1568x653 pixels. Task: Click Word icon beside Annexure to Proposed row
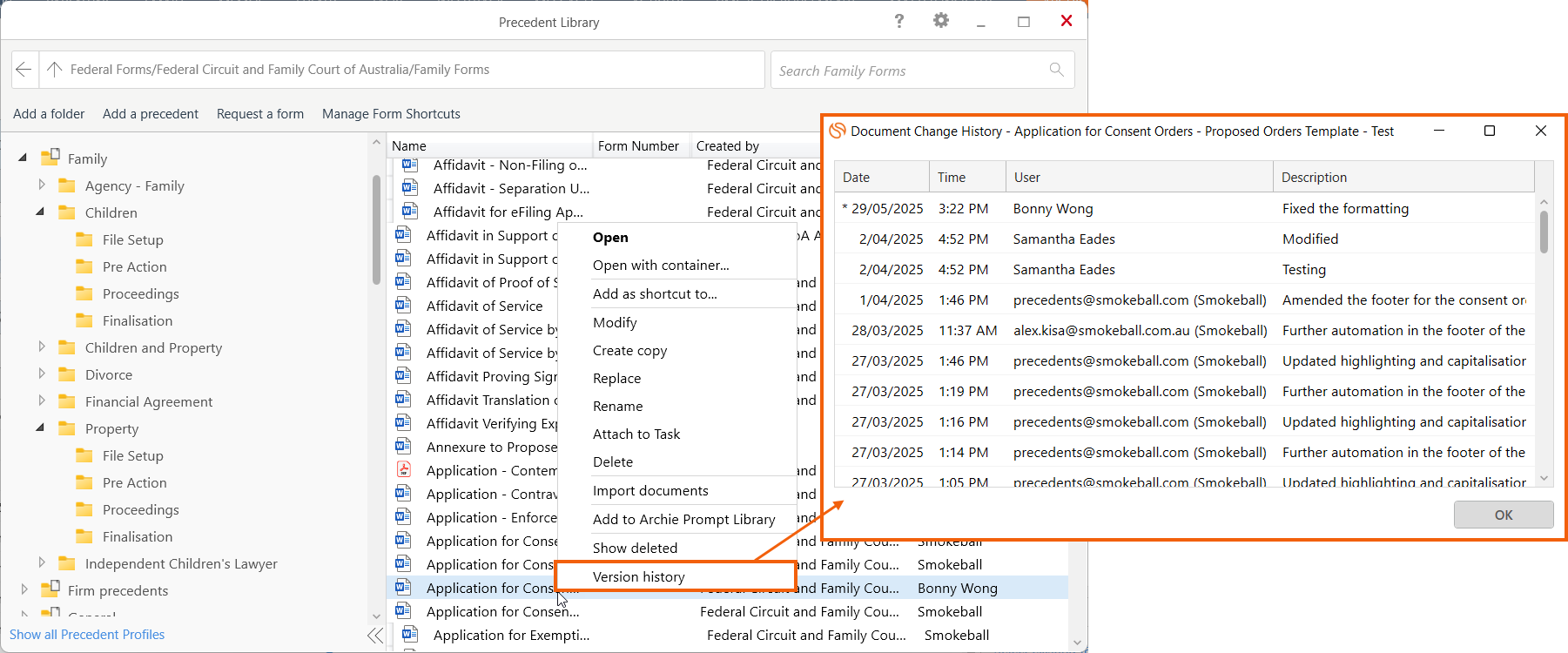click(403, 447)
